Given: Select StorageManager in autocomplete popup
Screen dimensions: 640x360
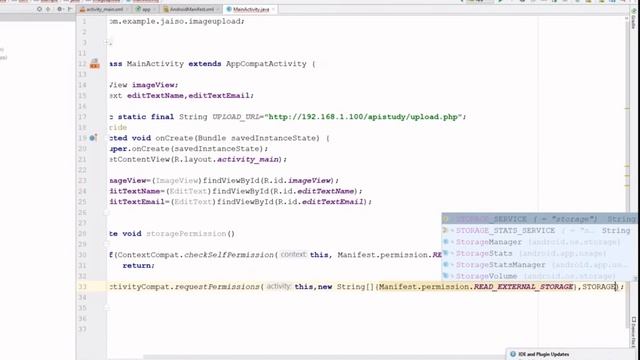Looking at the screenshot, I should coord(539,242).
